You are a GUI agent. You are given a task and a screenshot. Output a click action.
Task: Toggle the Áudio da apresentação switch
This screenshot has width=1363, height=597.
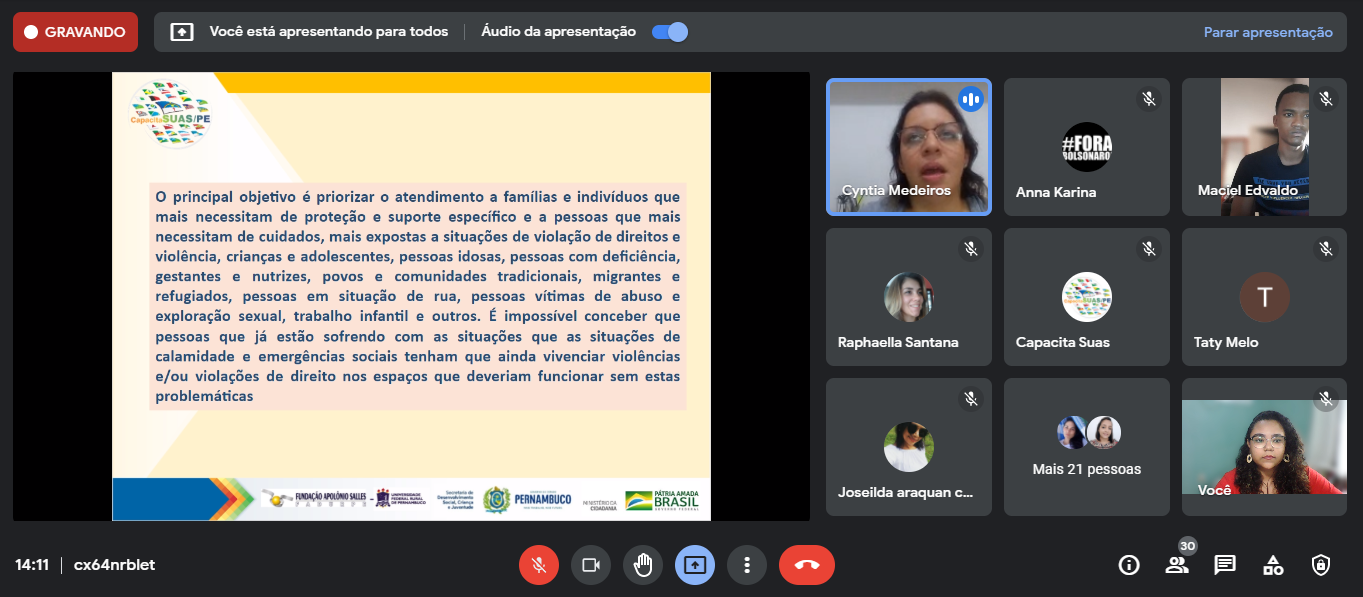(x=669, y=32)
